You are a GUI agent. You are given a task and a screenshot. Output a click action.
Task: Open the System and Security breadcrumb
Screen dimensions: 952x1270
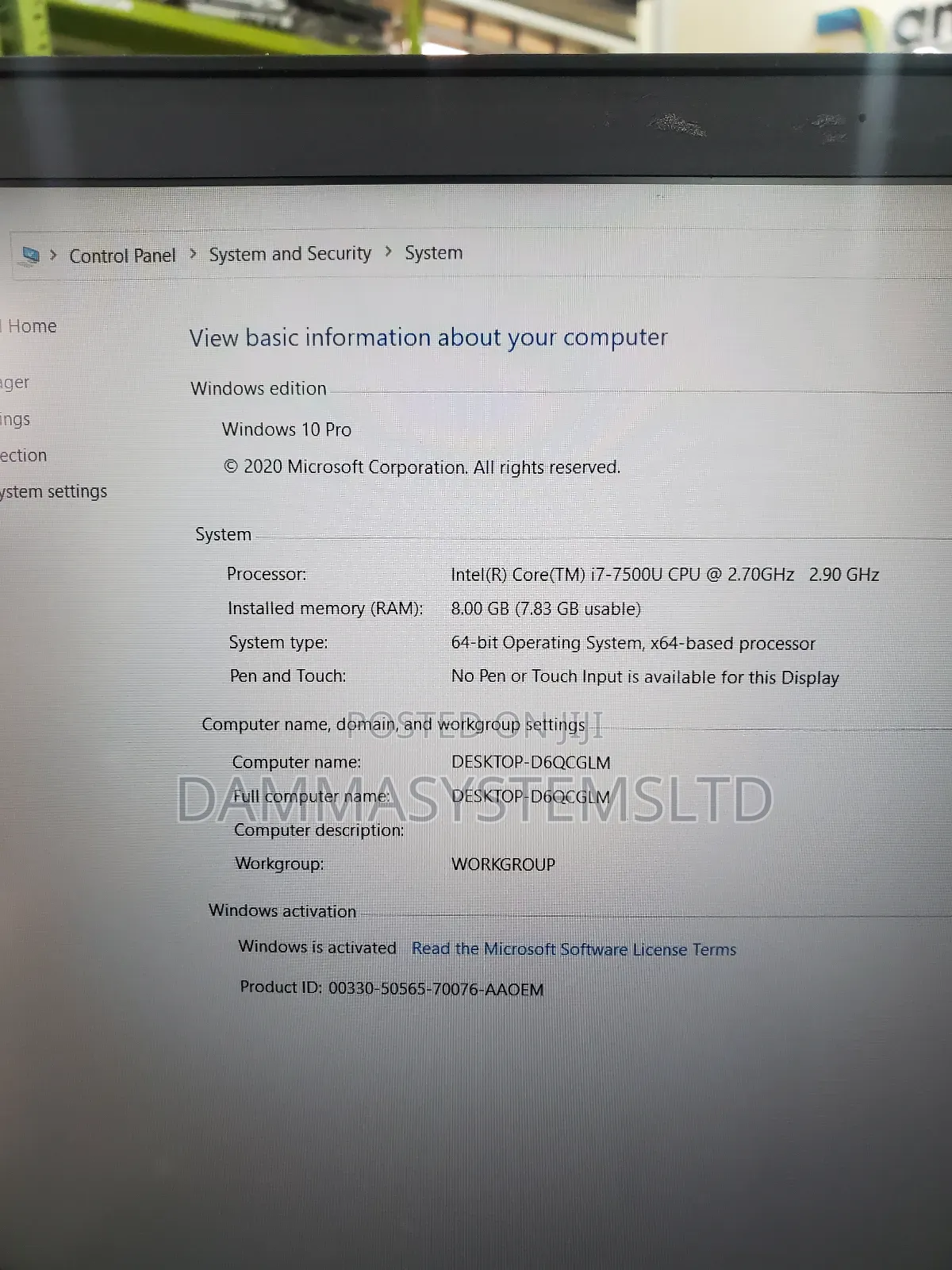[x=290, y=254]
